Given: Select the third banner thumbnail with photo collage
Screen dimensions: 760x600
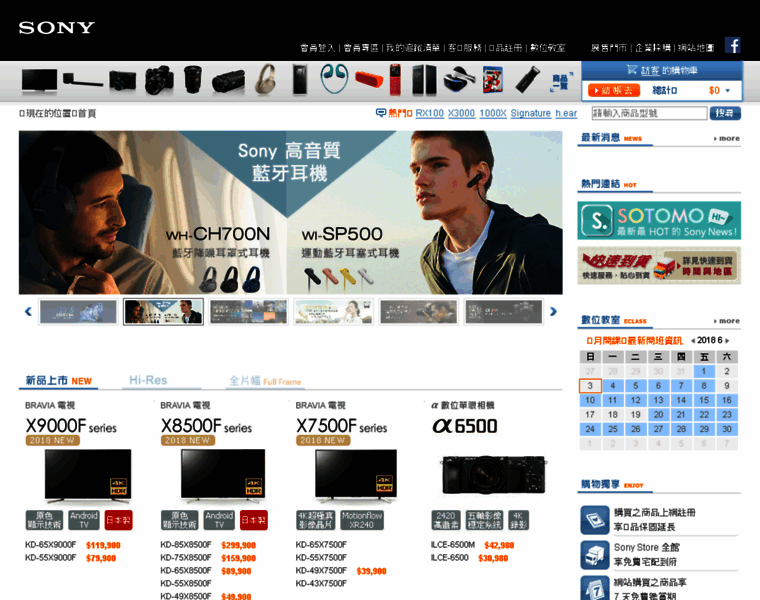Looking at the screenshot, I should tap(248, 312).
